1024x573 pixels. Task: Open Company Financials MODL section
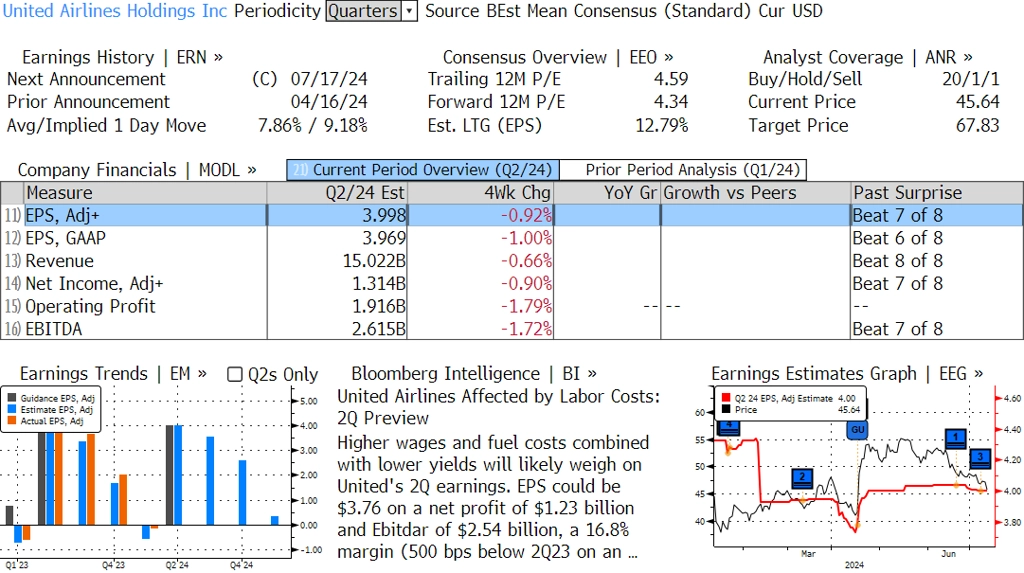137,170
